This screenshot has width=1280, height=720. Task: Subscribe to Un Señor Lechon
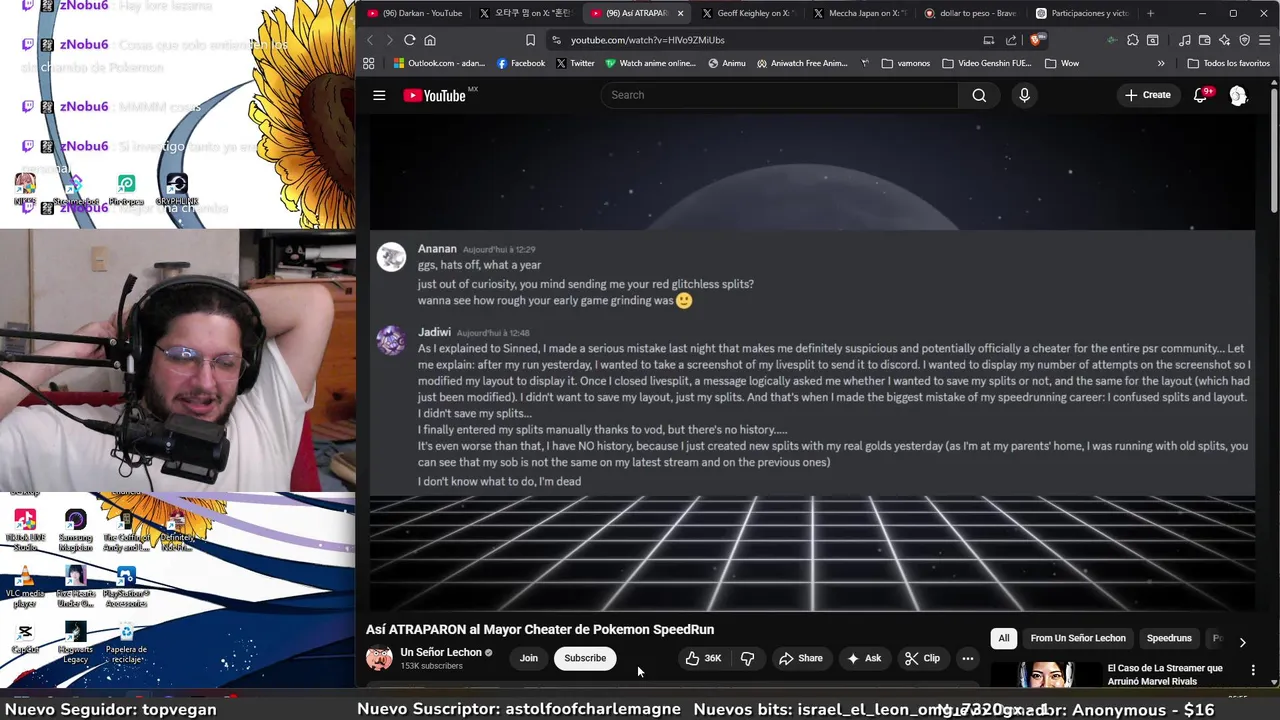point(585,658)
